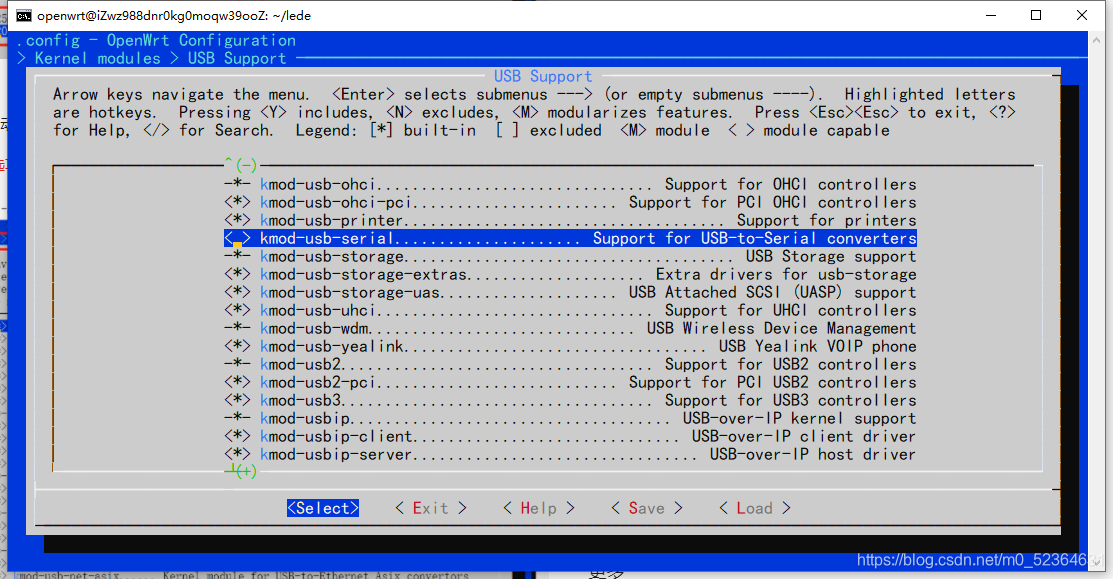Click 'USB Support' in the breadcrumb path

pyautogui.click(x=237, y=58)
